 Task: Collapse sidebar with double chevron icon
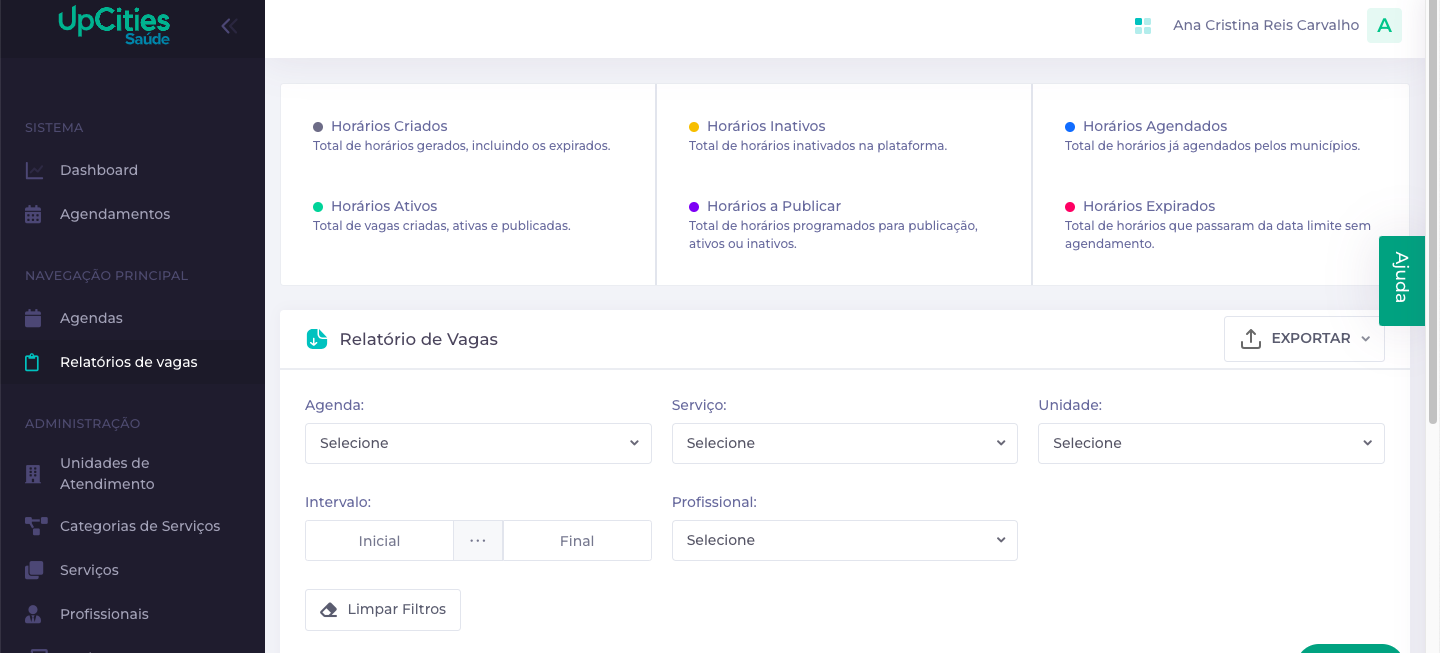click(229, 26)
